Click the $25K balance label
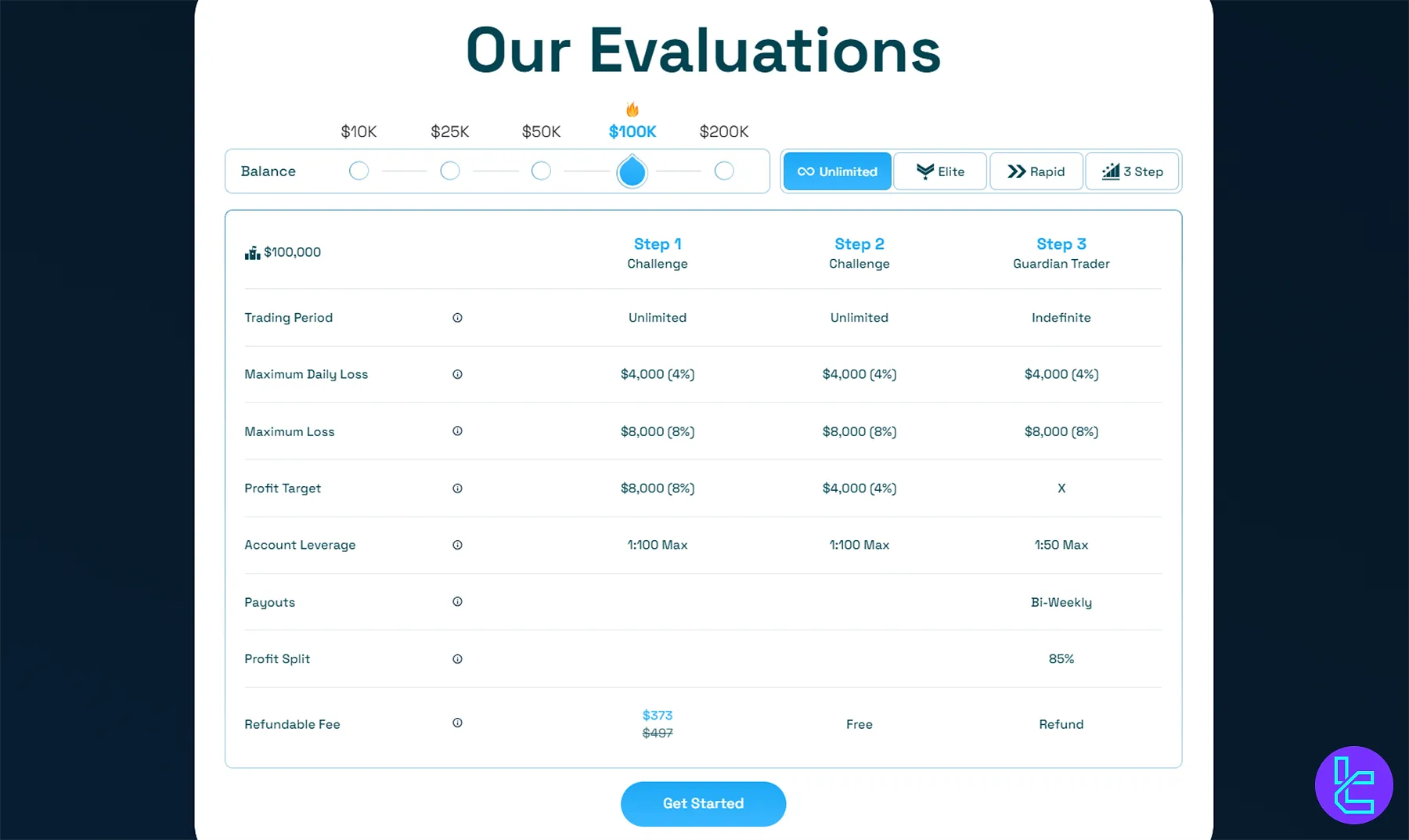Viewport: 1409px width, 840px height. 450,132
